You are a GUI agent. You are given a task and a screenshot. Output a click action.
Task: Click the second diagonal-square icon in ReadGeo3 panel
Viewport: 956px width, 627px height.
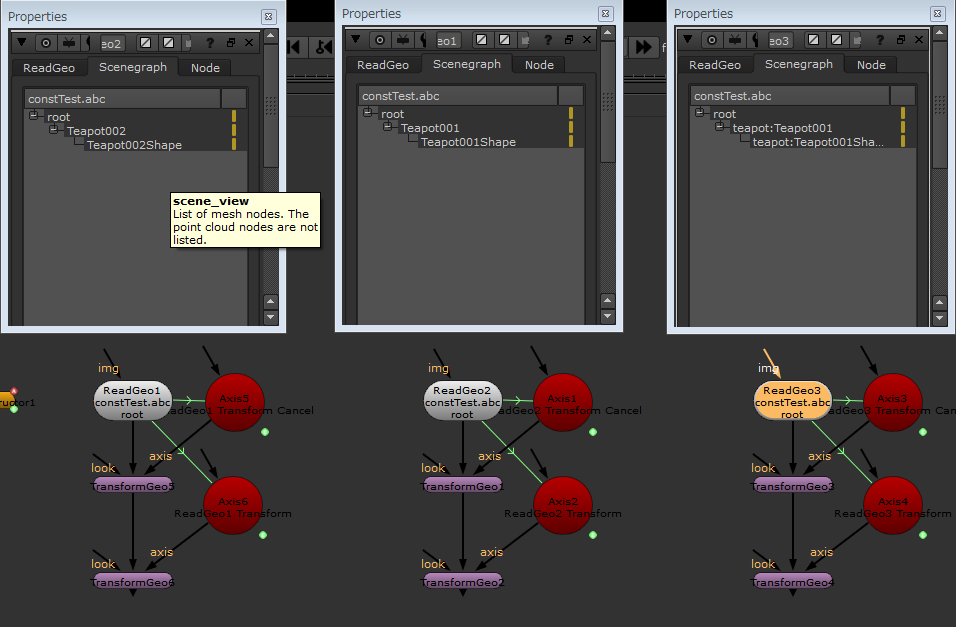(836, 40)
